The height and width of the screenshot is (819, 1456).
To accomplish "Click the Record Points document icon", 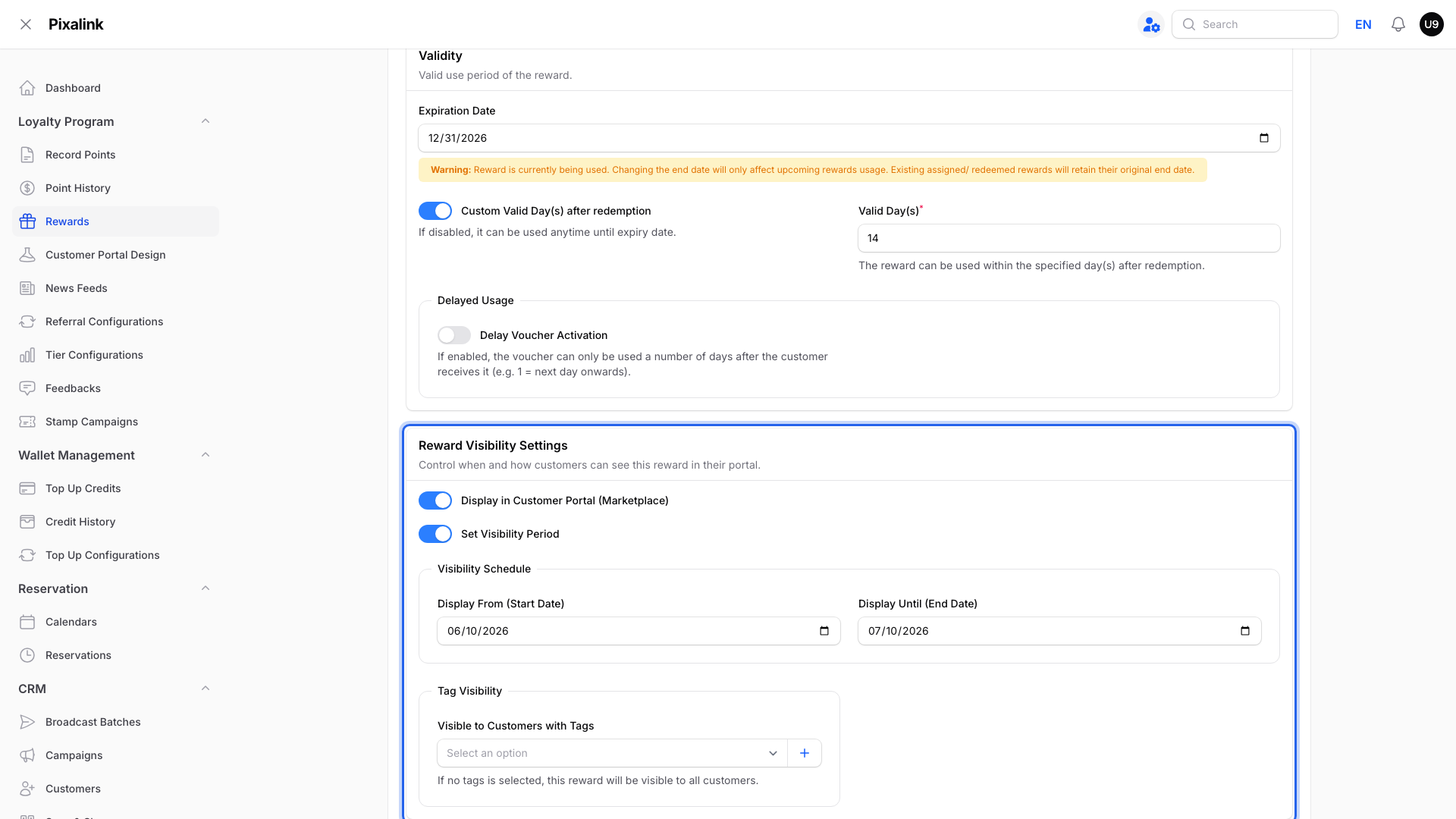I will (x=27, y=155).
